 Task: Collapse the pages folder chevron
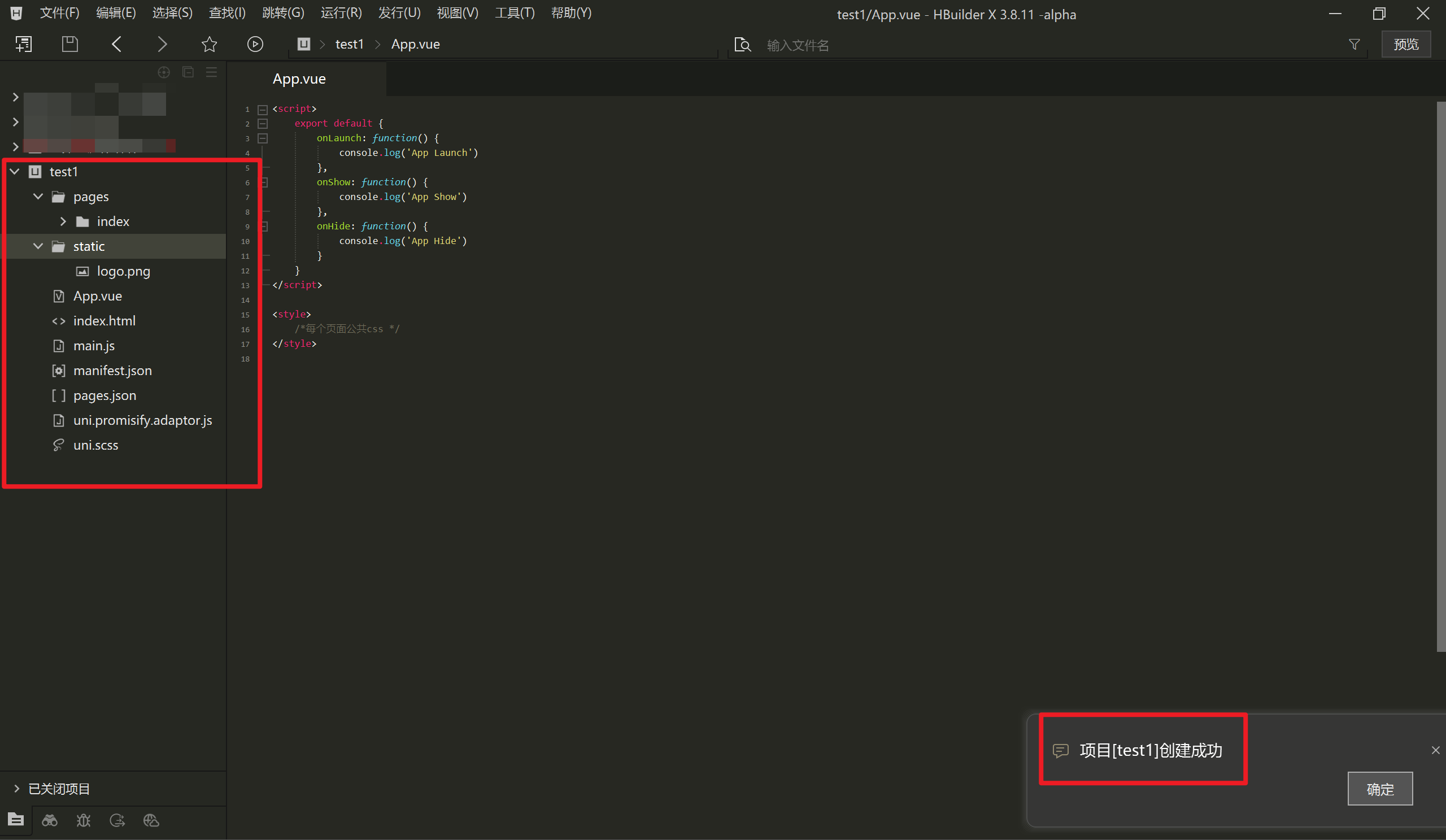38,196
